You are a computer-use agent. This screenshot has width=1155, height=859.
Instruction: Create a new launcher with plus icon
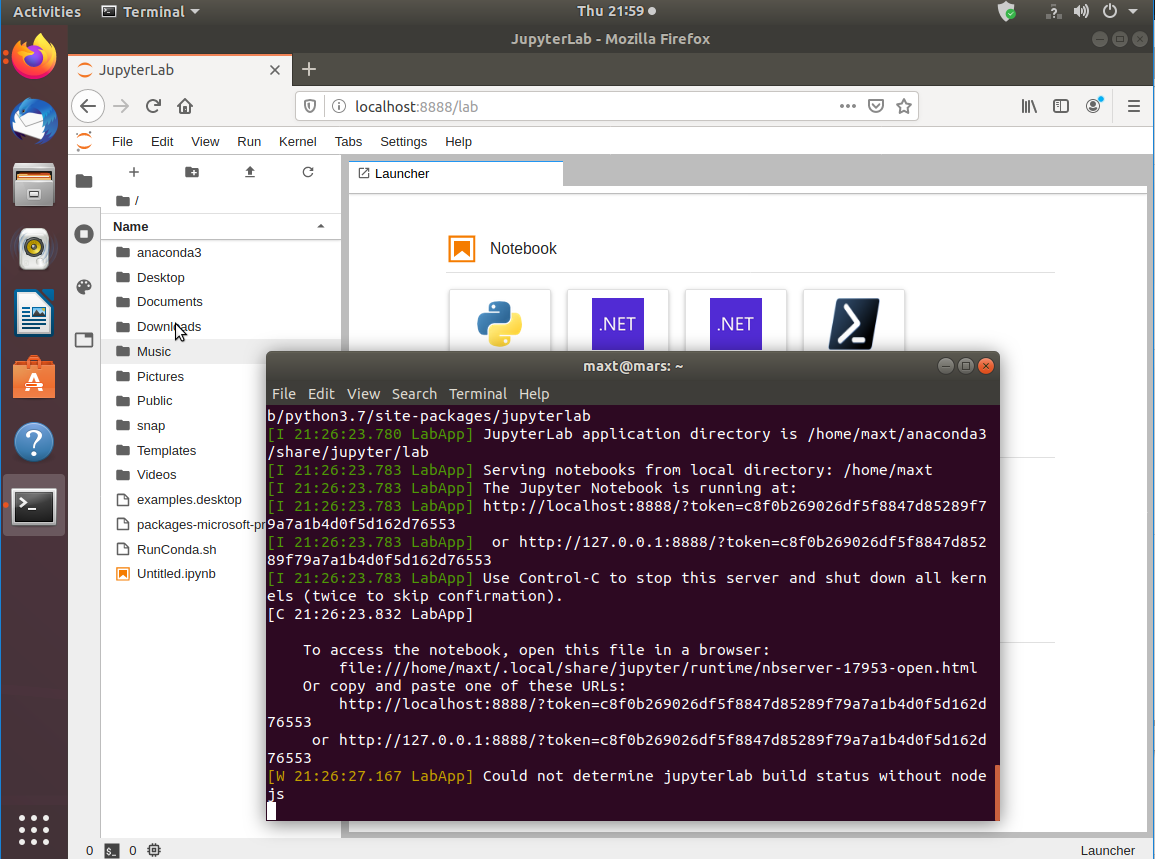pyautogui.click(x=133, y=172)
